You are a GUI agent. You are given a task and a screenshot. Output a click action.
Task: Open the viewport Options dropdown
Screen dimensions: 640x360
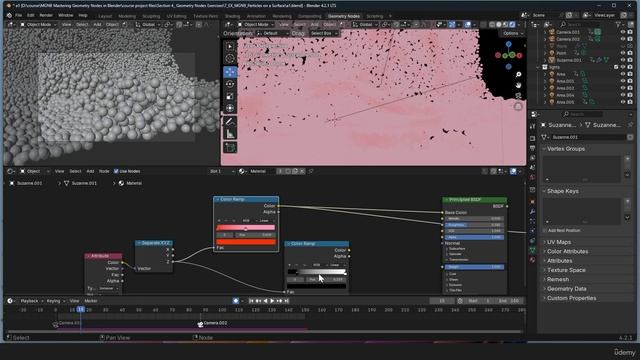click(513, 33)
